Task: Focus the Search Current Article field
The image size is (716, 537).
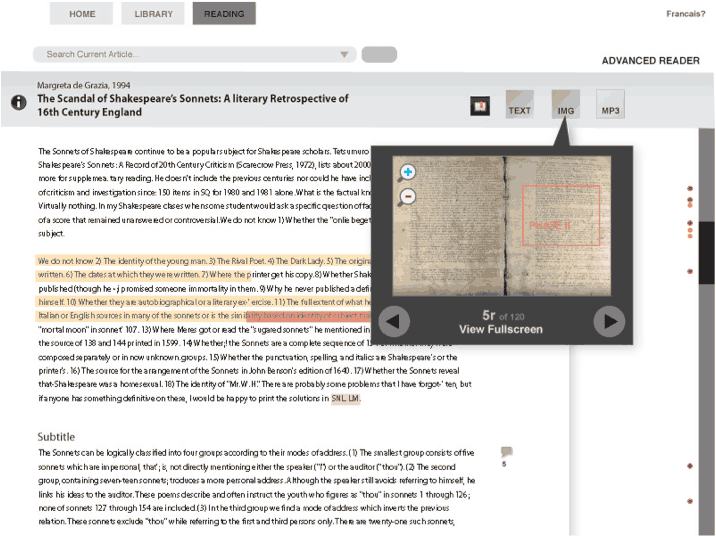Action: (195, 54)
